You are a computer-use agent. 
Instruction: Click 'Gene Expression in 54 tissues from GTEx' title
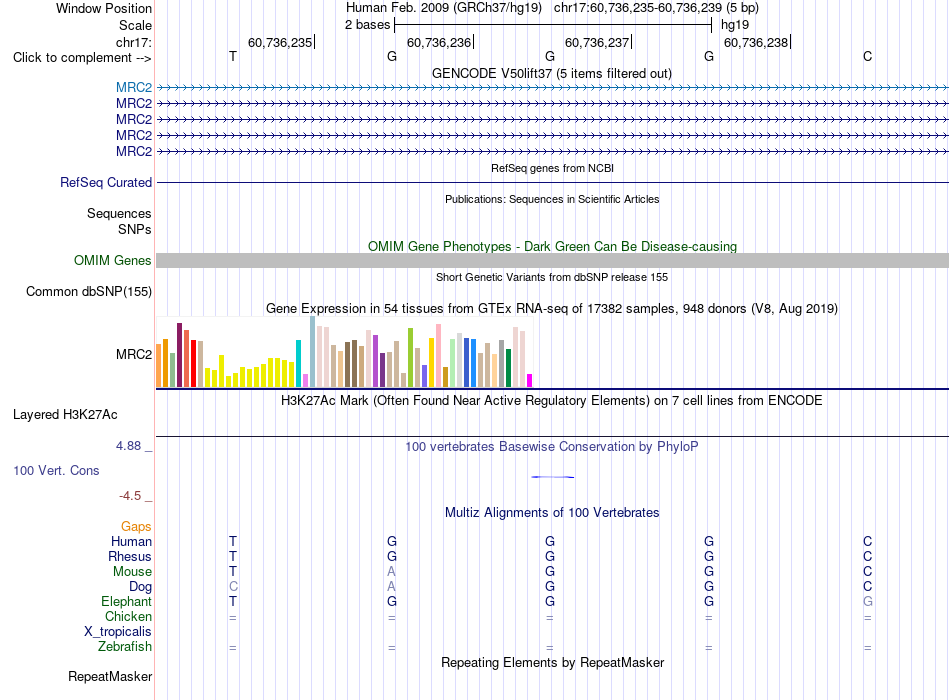[x=552, y=308]
